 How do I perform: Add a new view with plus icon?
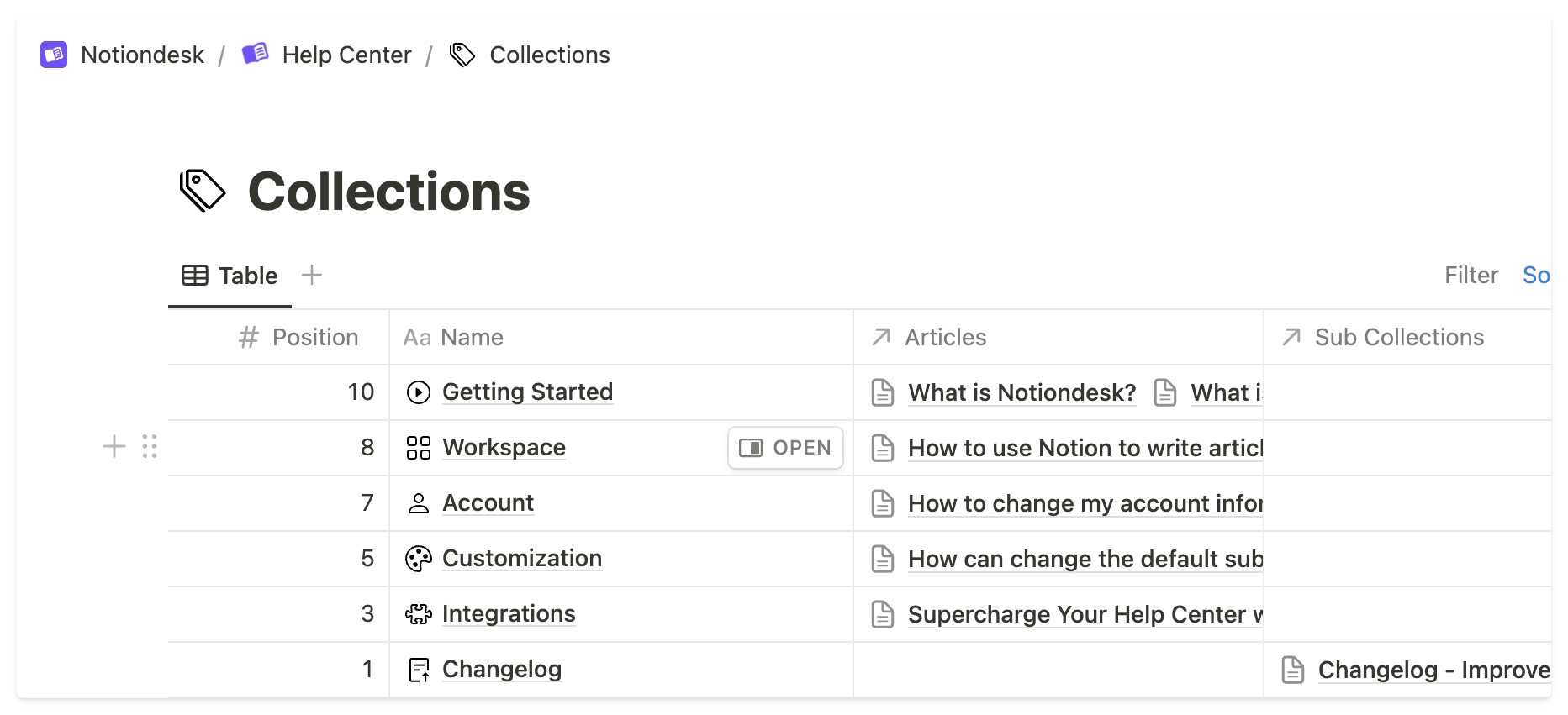click(312, 275)
